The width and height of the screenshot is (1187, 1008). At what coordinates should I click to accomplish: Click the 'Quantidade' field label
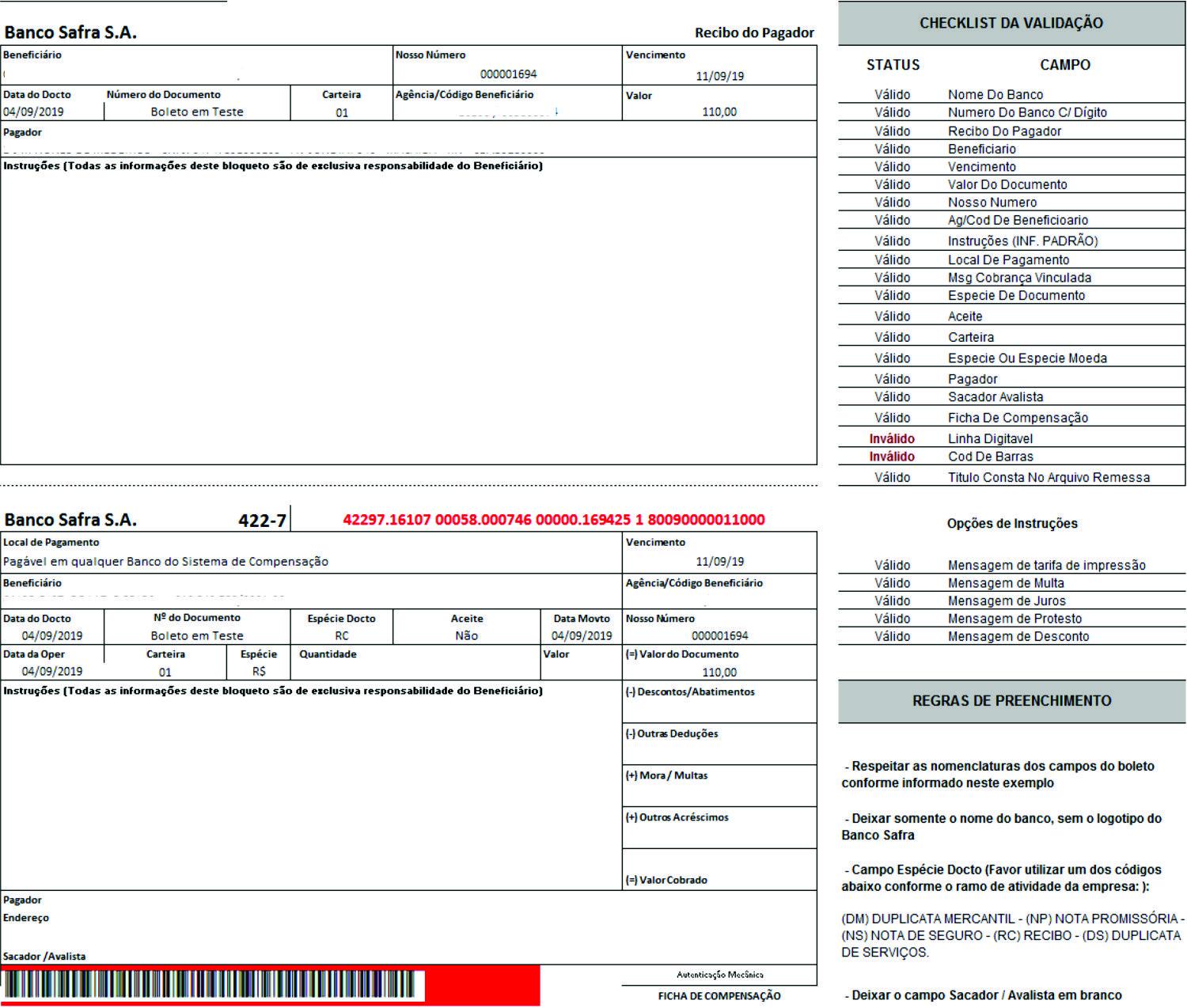tap(328, 654)
